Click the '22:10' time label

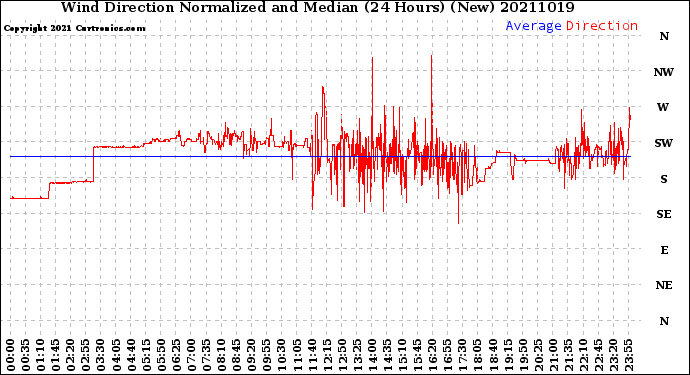click(x=583, y=355)
